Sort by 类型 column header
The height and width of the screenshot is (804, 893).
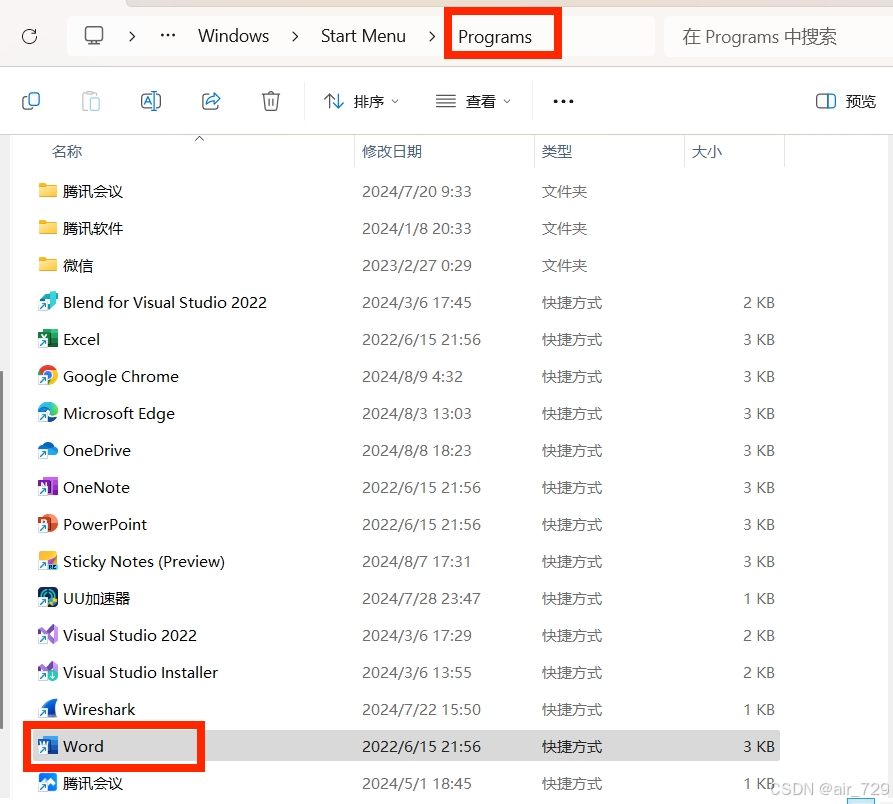point(556,151)
